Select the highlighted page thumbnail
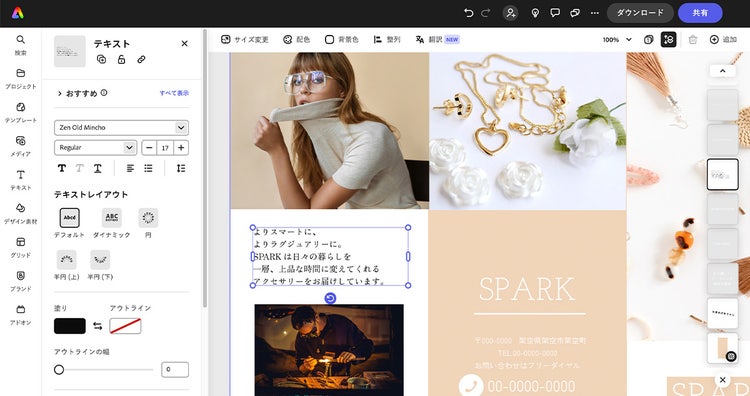 coord(723,175)
